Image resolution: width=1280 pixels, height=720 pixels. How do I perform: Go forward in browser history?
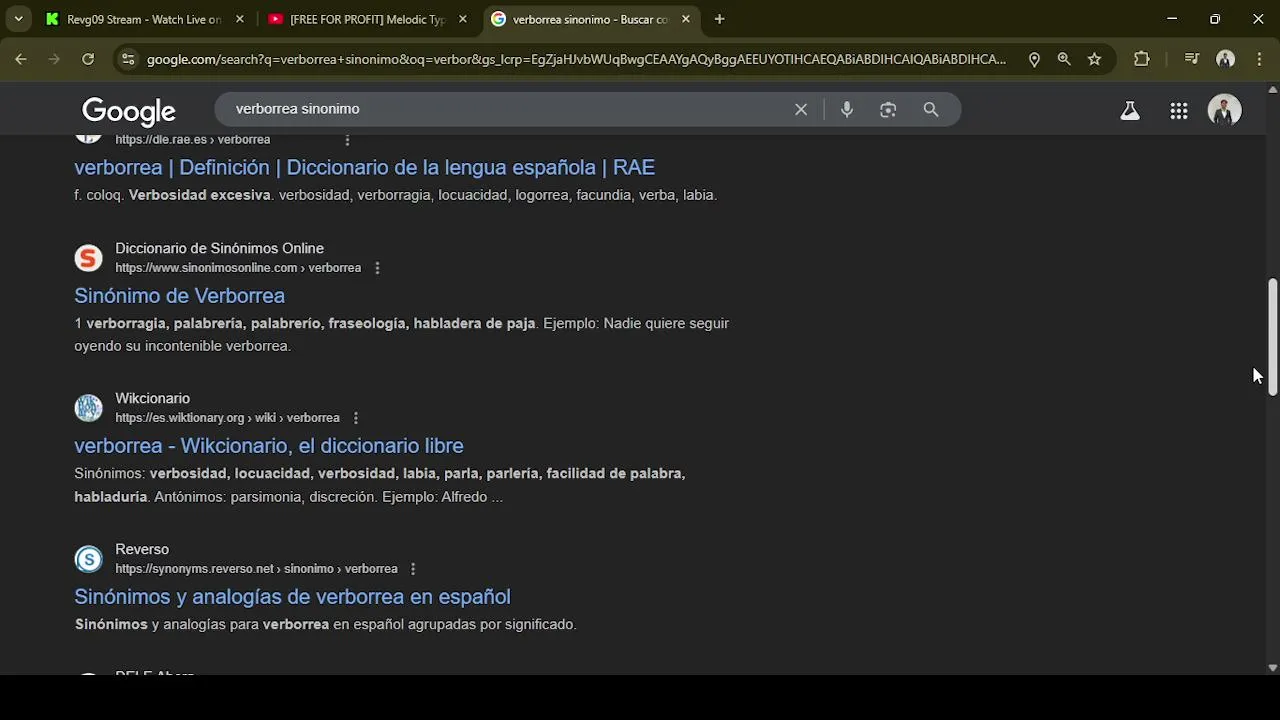(x=54, y=59)
